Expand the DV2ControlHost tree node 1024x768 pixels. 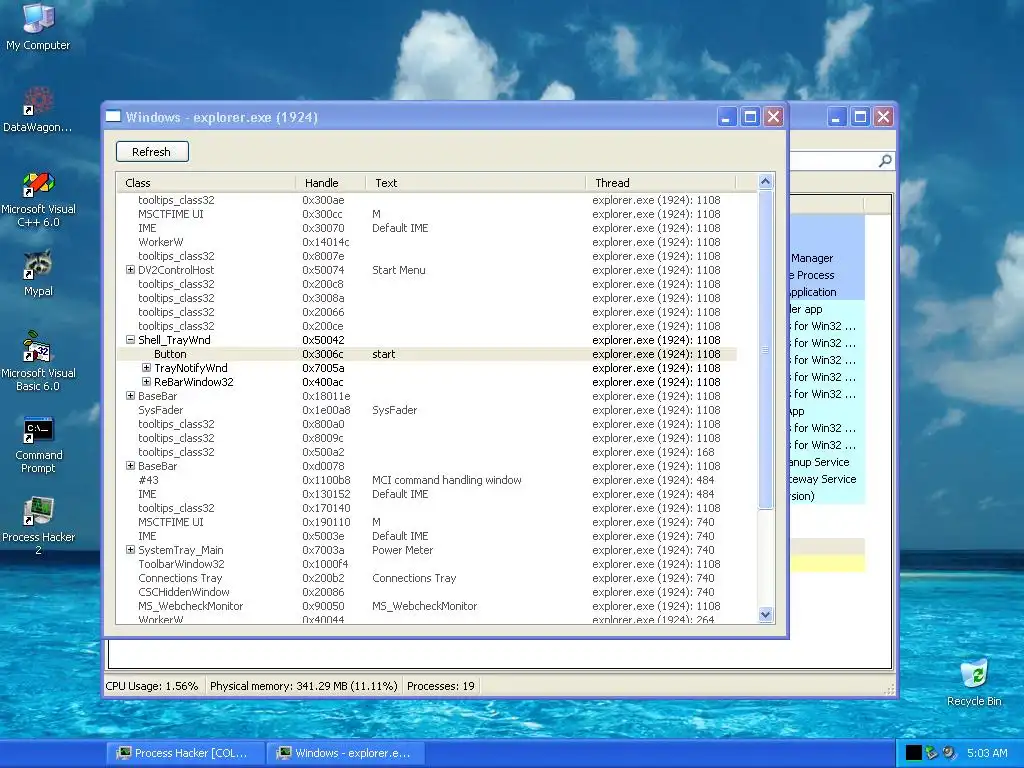coord(130,270)
